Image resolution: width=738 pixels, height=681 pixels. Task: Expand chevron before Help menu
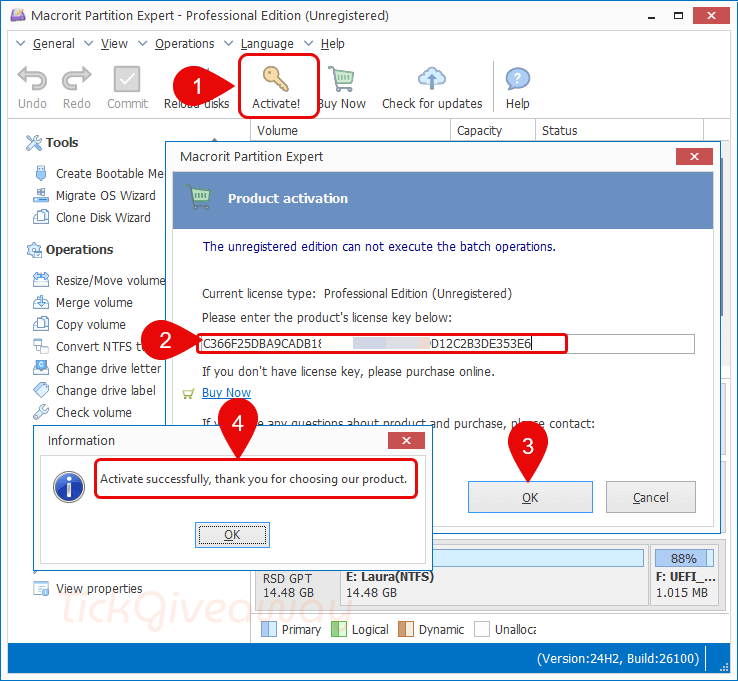point(309,43)
